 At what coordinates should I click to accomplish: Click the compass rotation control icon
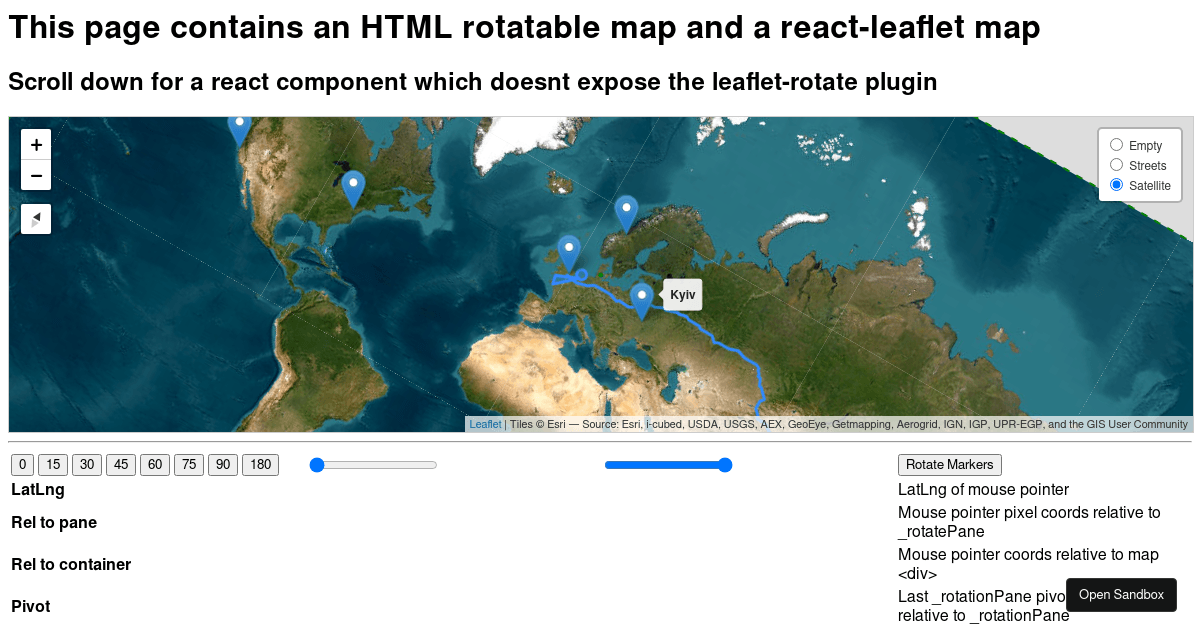click(35, 218)
